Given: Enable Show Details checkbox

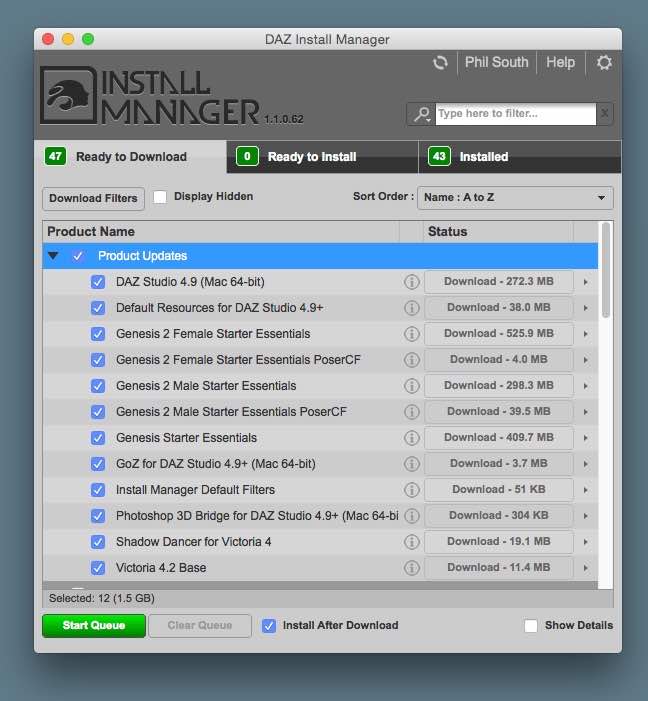Looking at the screenshot, I should [x=531, y=625].
